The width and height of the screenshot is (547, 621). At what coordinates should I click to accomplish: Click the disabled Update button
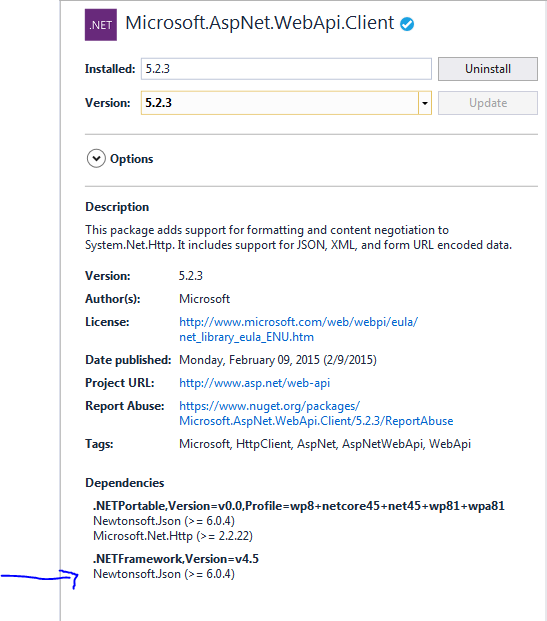pos(488,103)
